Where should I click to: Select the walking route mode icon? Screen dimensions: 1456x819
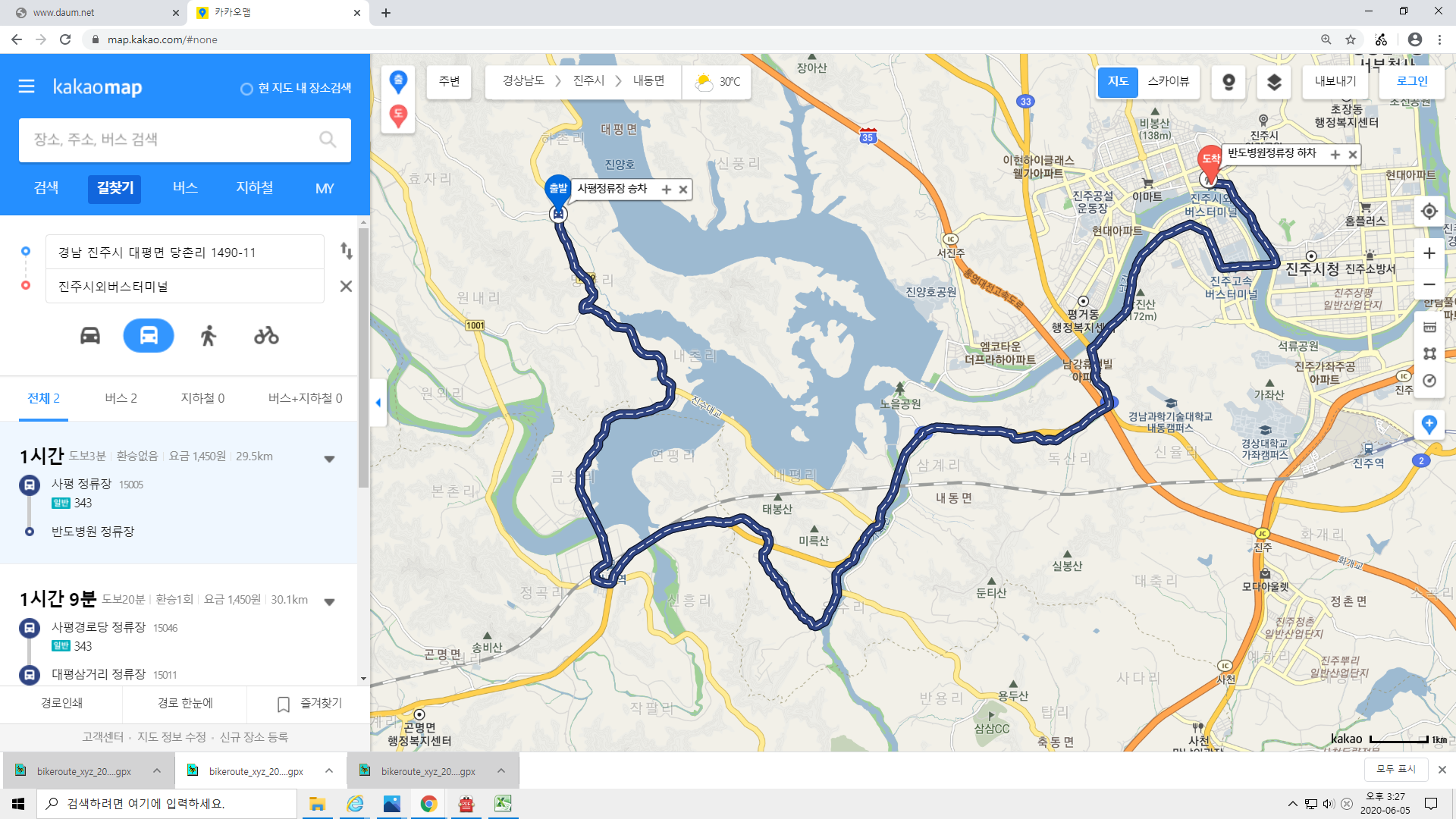point(208,335)
